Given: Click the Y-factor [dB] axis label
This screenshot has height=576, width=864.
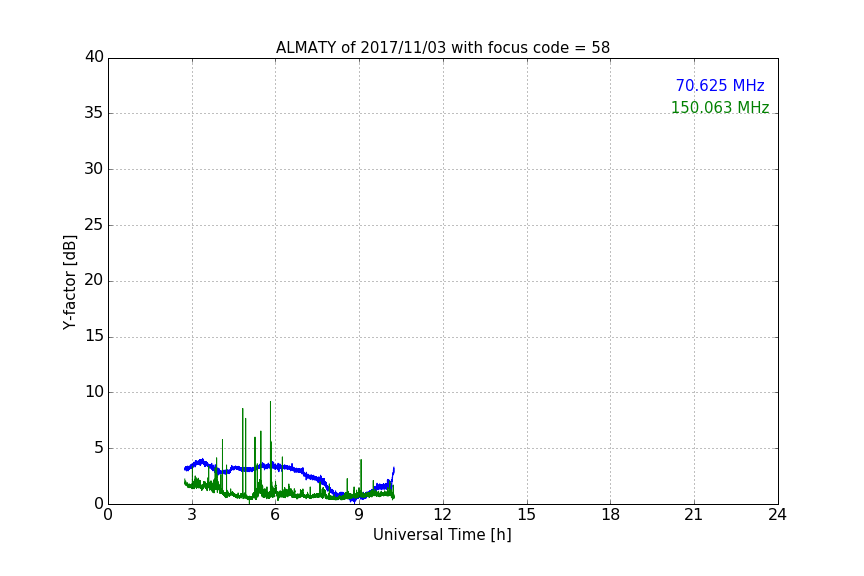Looking at the screenshot, I should click(x=69, y=281).
